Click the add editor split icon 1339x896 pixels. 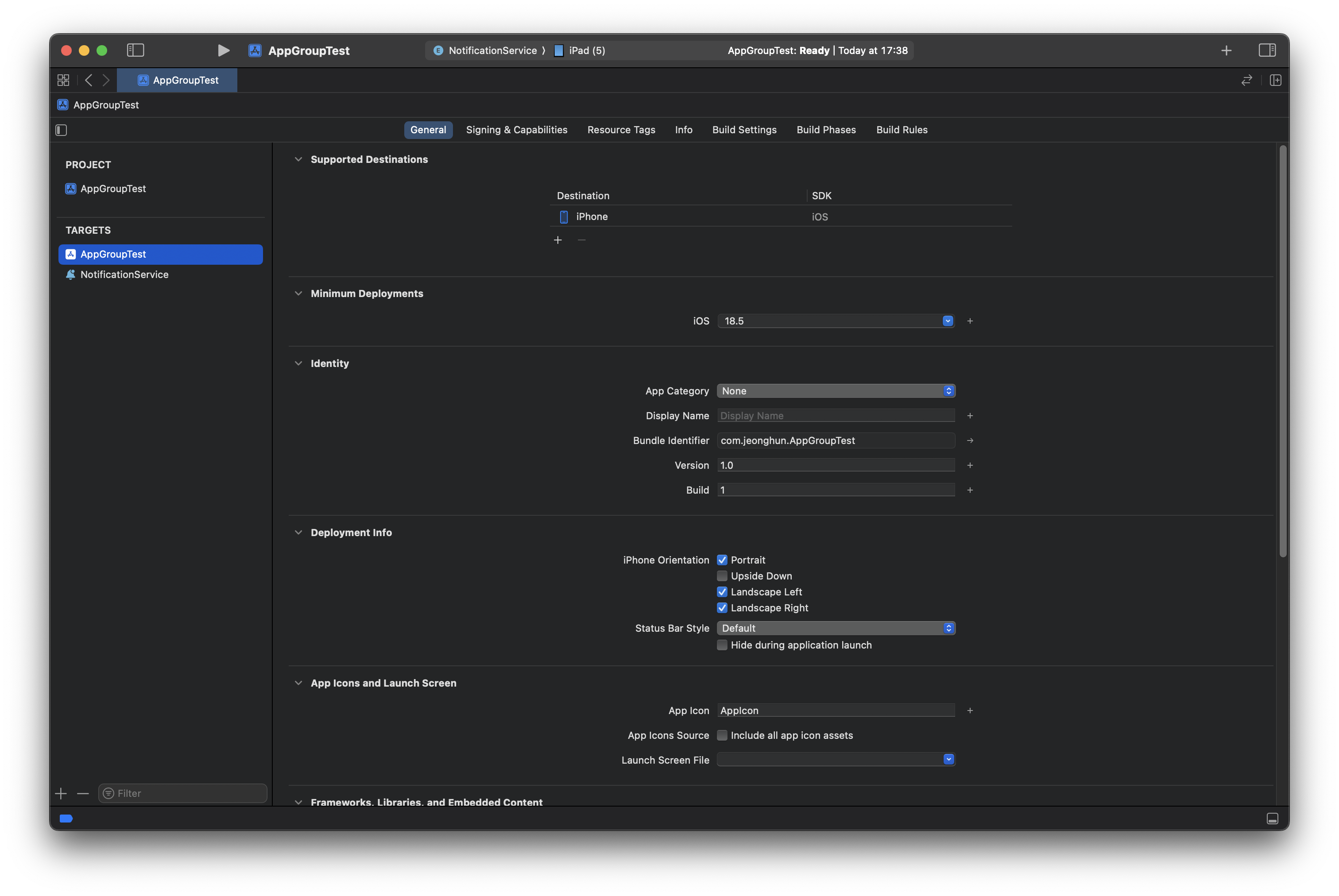click(1275, 80)
